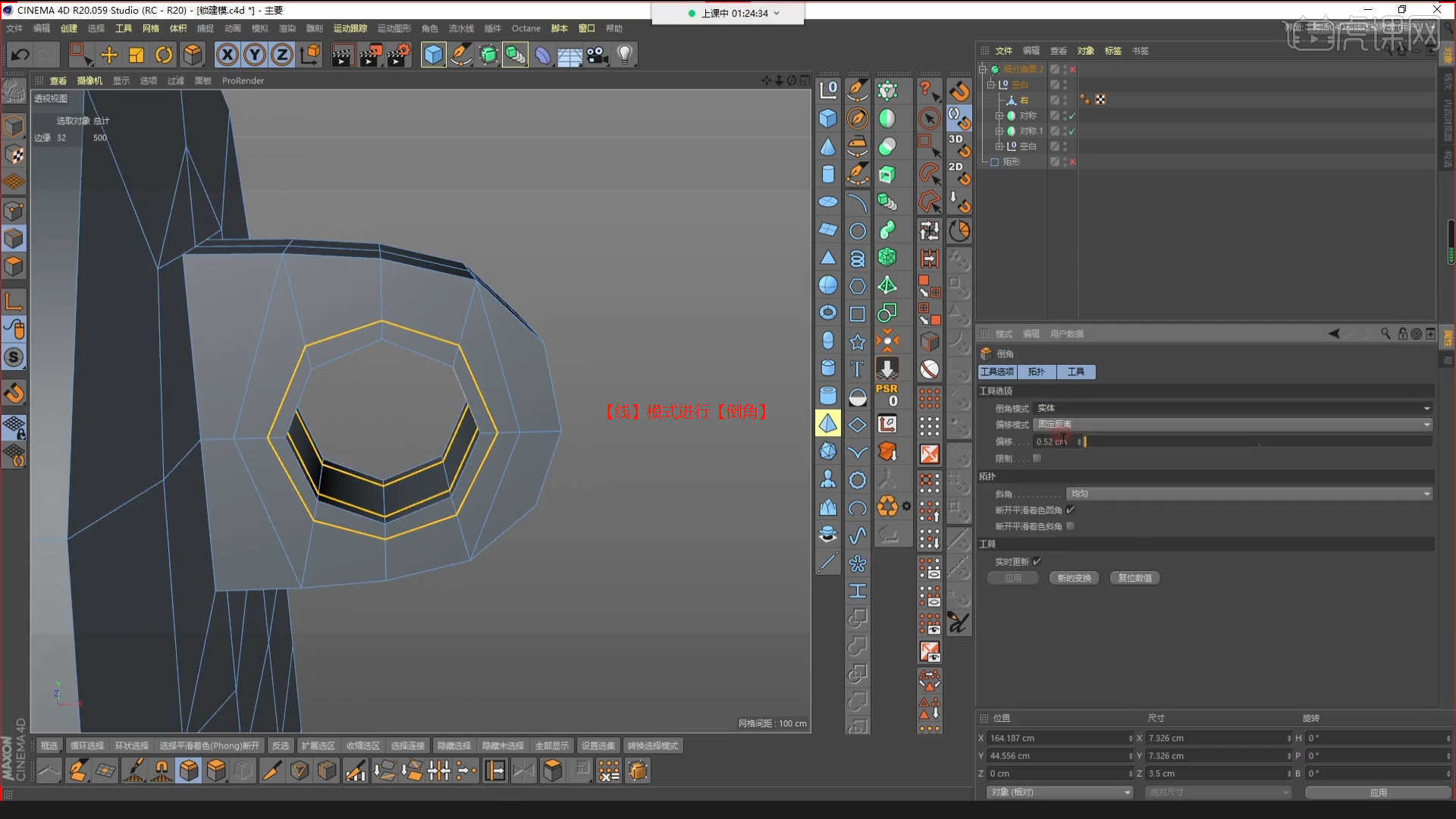Image resolution: width=1456 pixels, height=819 pixels.
Task: Open the session timer dropdown arrow
Action: 777,13
